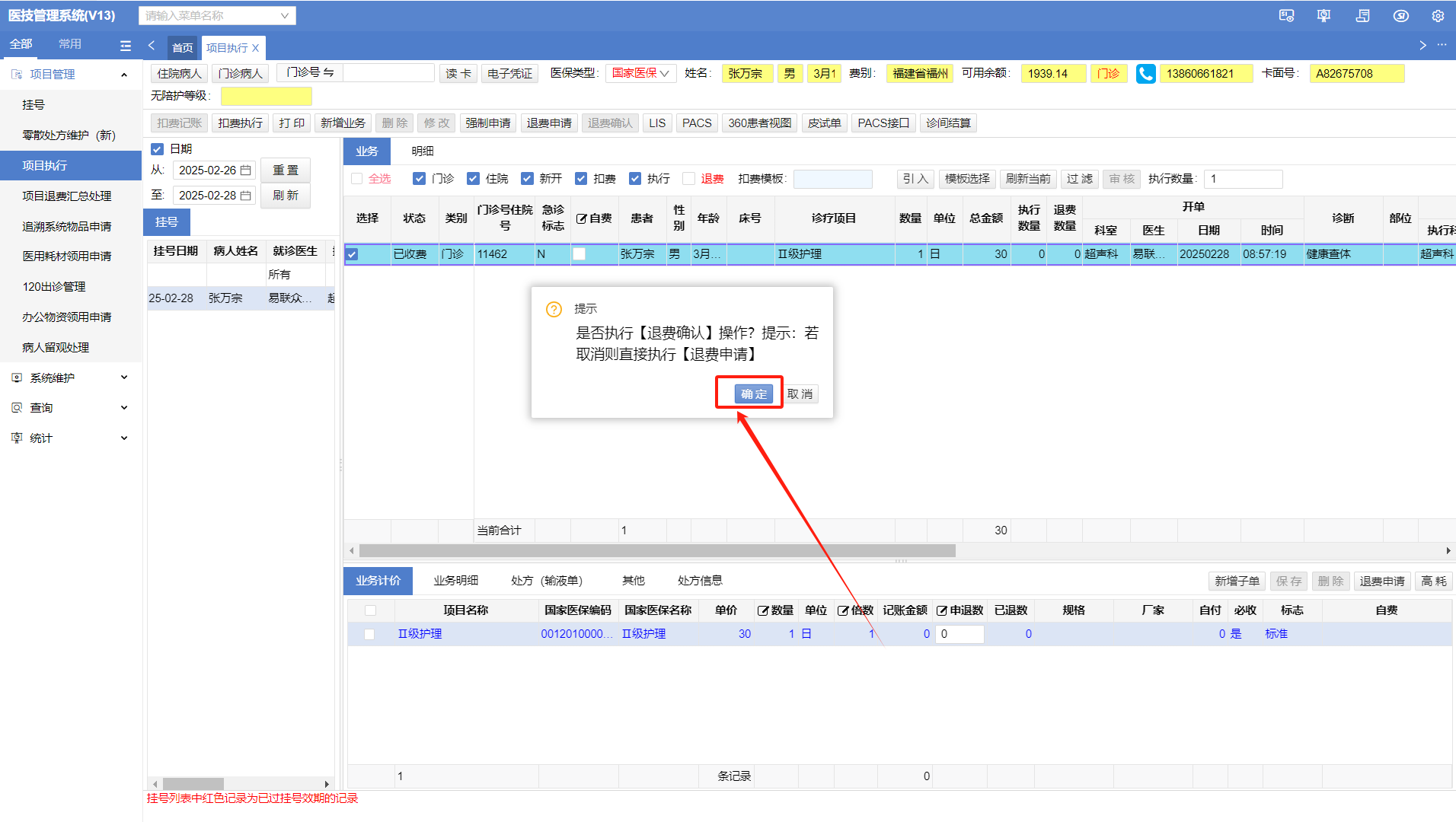Click the 查询 search icon in sidebar
The image size is (1456, 822).
point(17,408)
